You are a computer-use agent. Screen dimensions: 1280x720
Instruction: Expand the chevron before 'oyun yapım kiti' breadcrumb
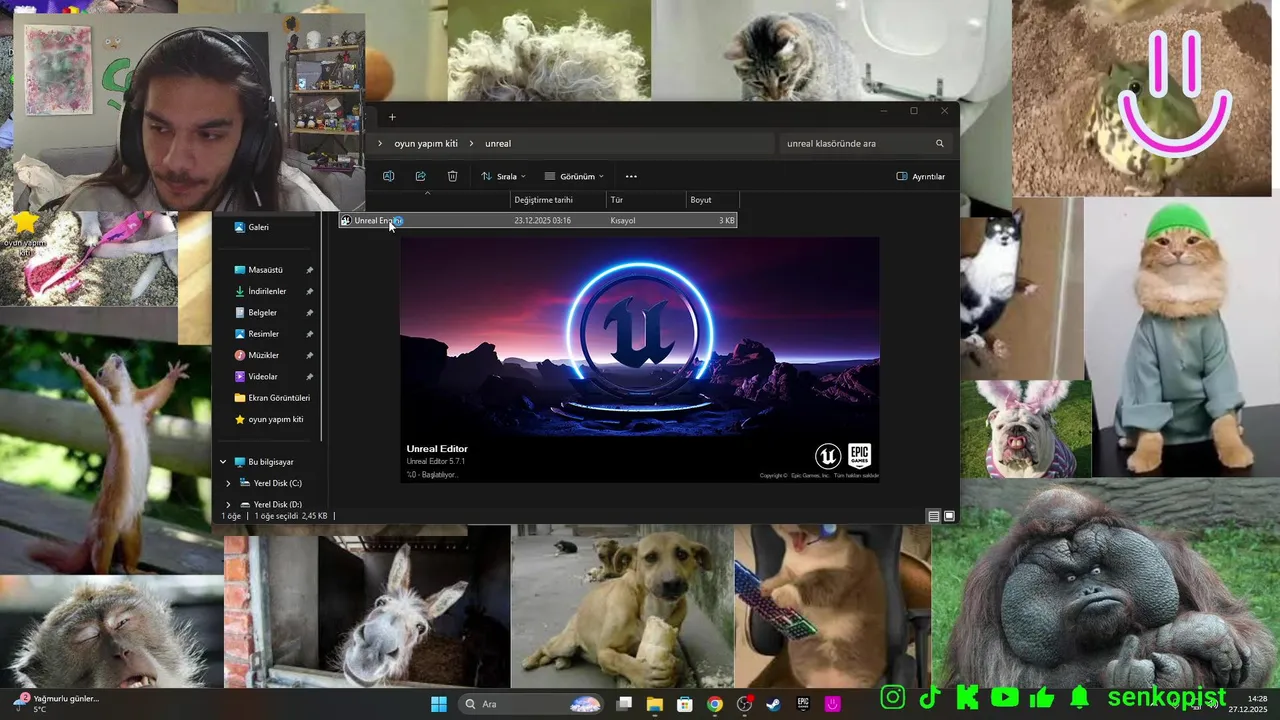(380, 143)
